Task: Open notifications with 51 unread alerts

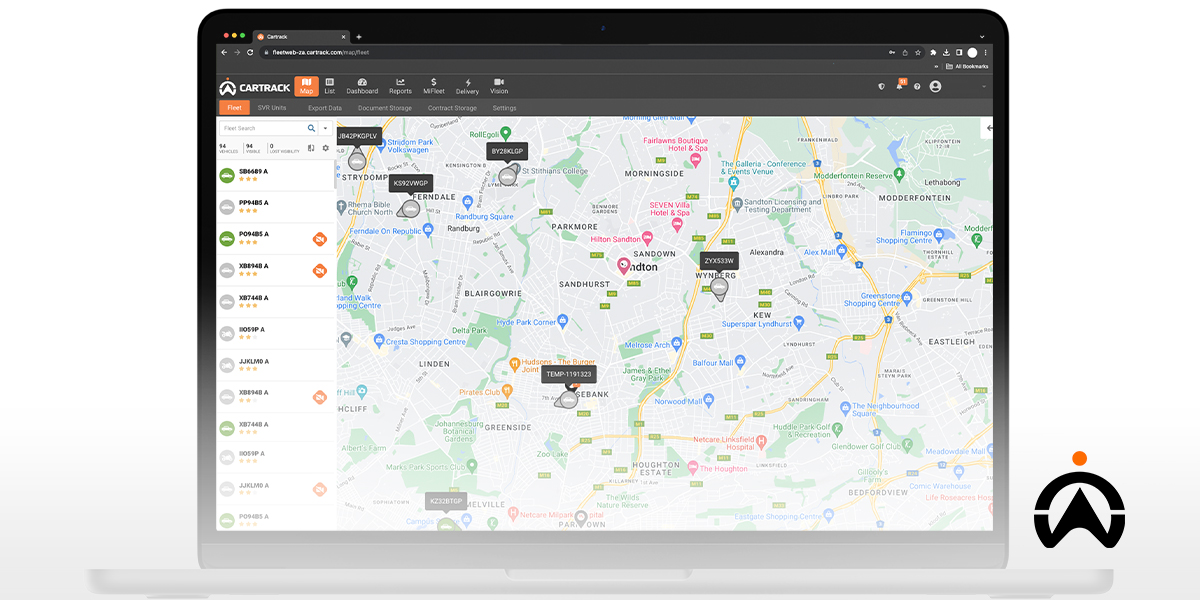Action: tap(899, 87)
